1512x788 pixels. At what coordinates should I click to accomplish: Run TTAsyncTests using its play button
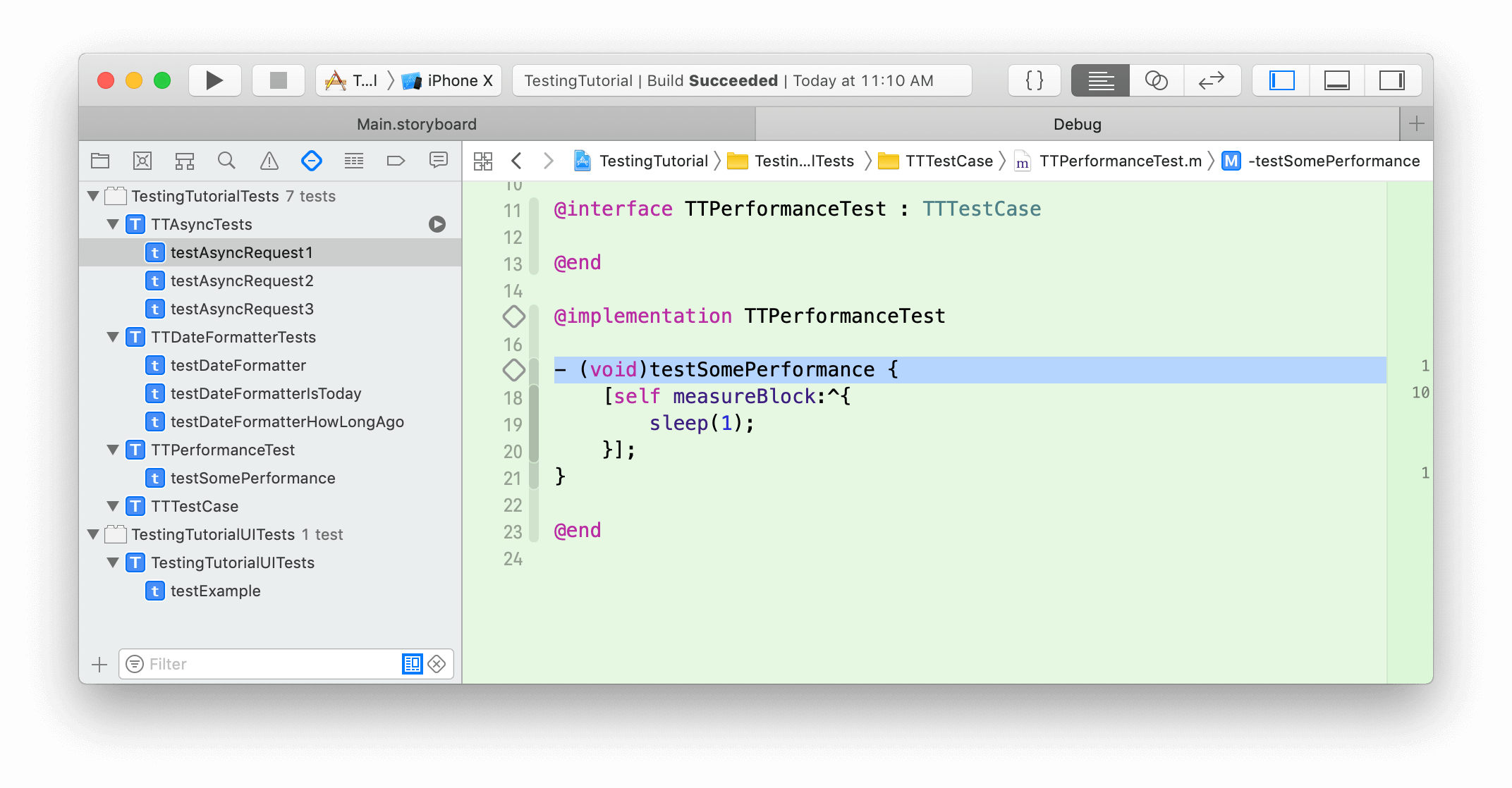tap(437, 224)
